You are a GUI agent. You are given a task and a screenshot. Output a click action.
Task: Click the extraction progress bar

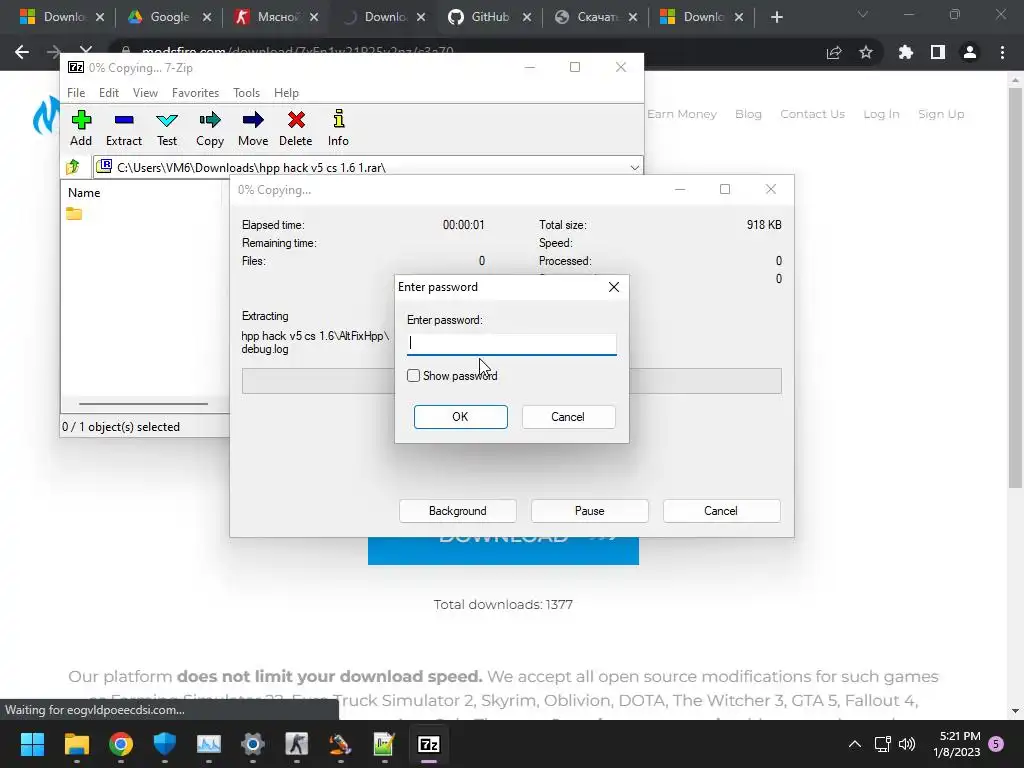[x=511, y=381]
